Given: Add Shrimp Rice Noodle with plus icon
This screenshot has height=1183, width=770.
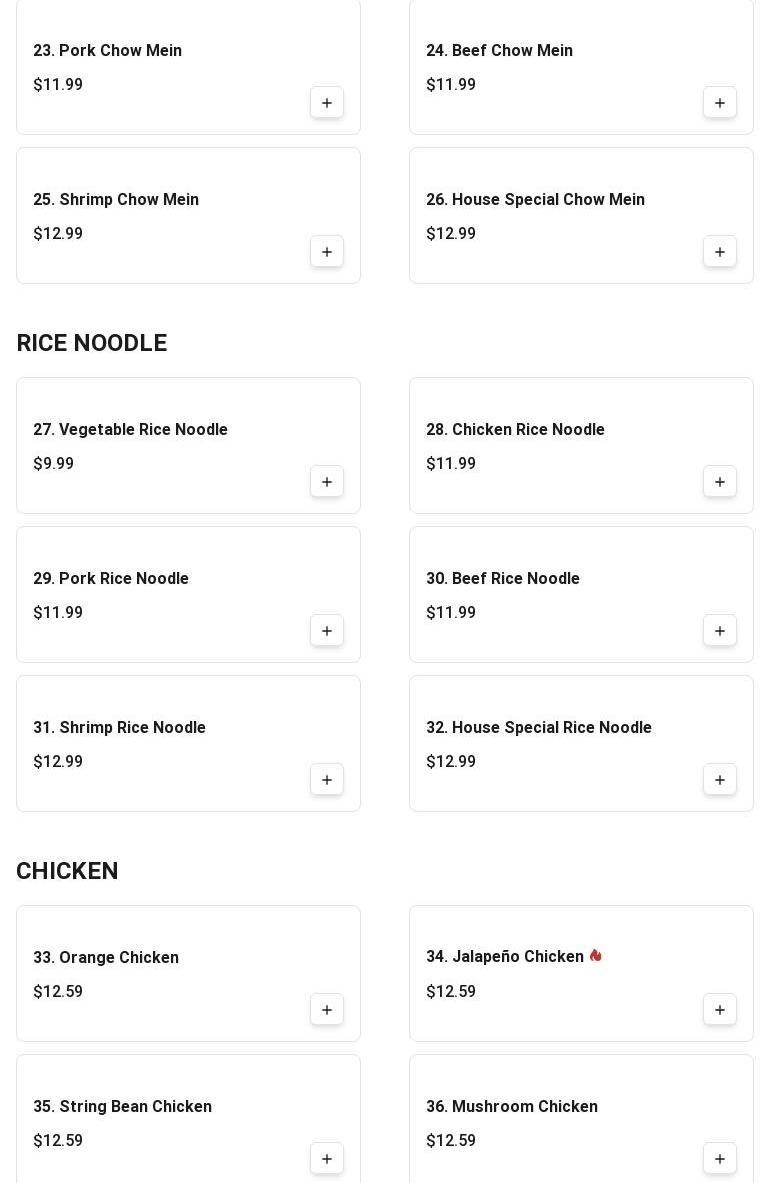Looking at the screenshot, I should click(327, 779).
